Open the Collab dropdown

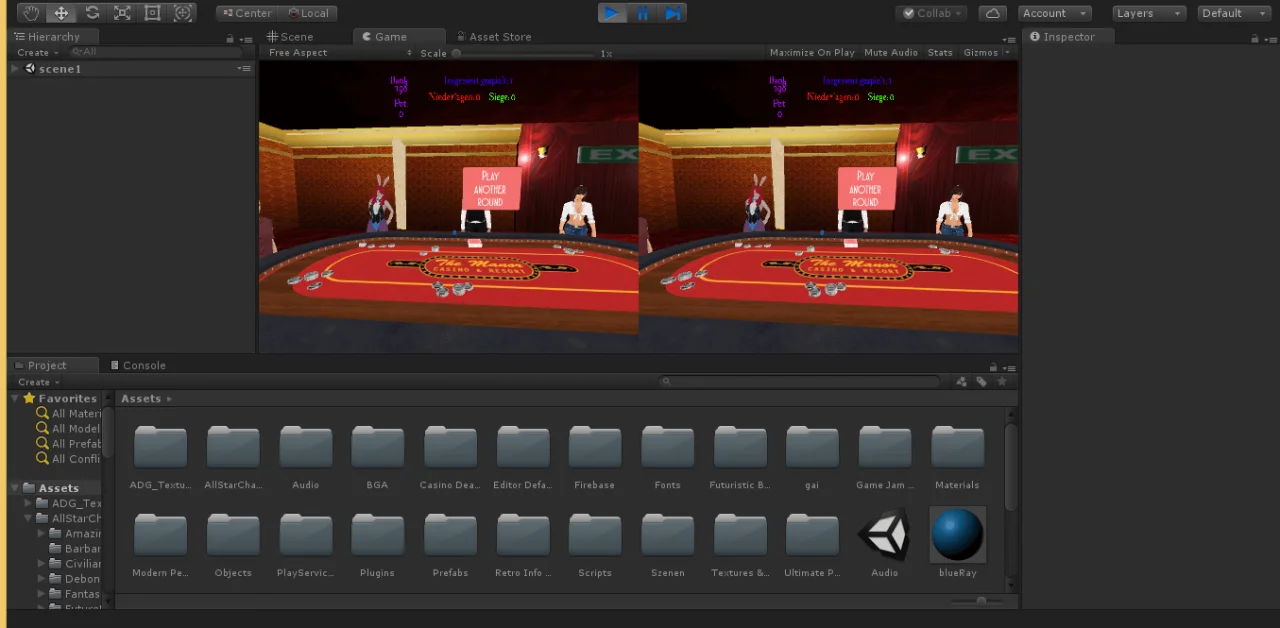[x=932, y=13]
